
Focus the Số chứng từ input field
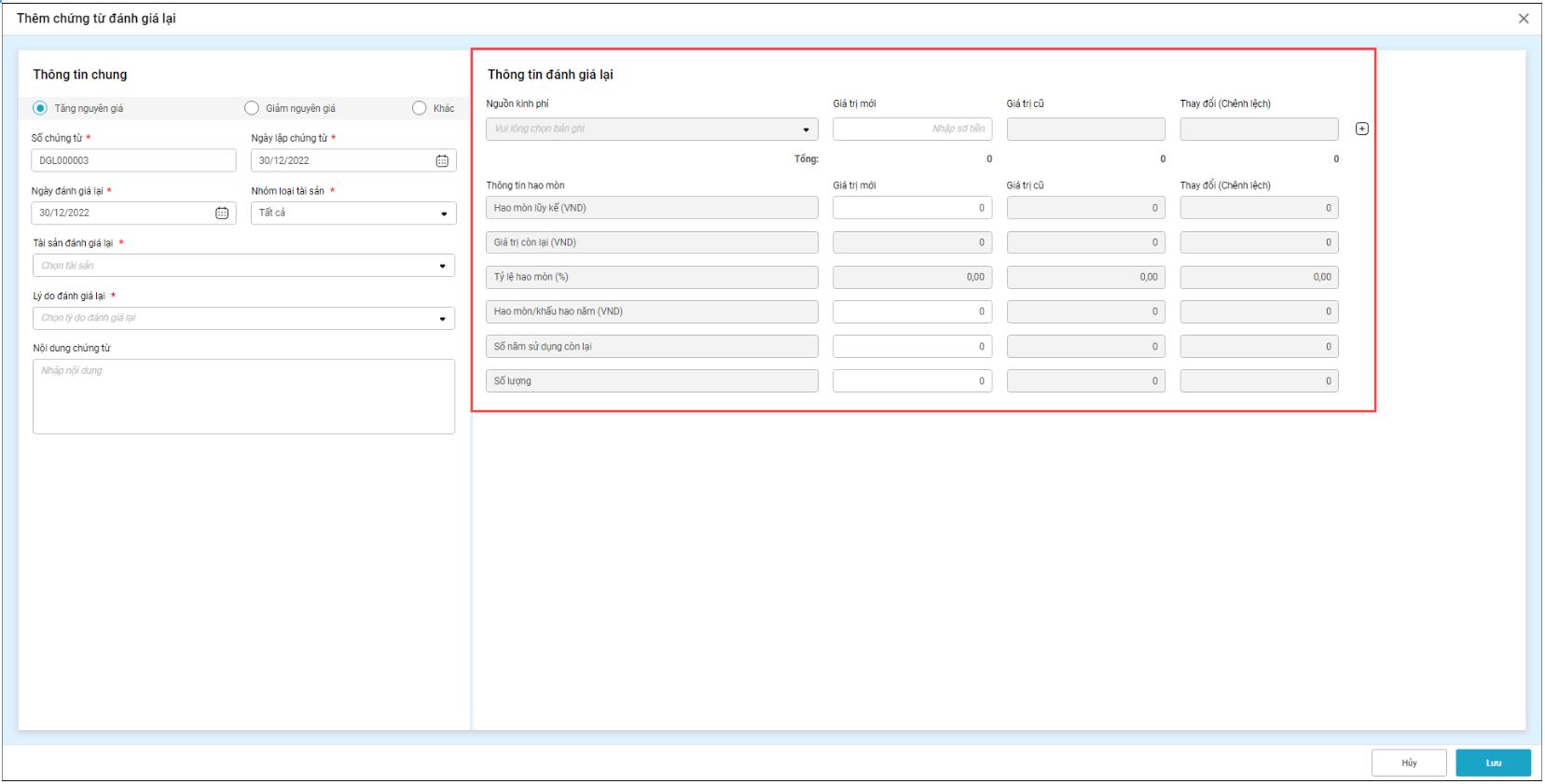134,160
